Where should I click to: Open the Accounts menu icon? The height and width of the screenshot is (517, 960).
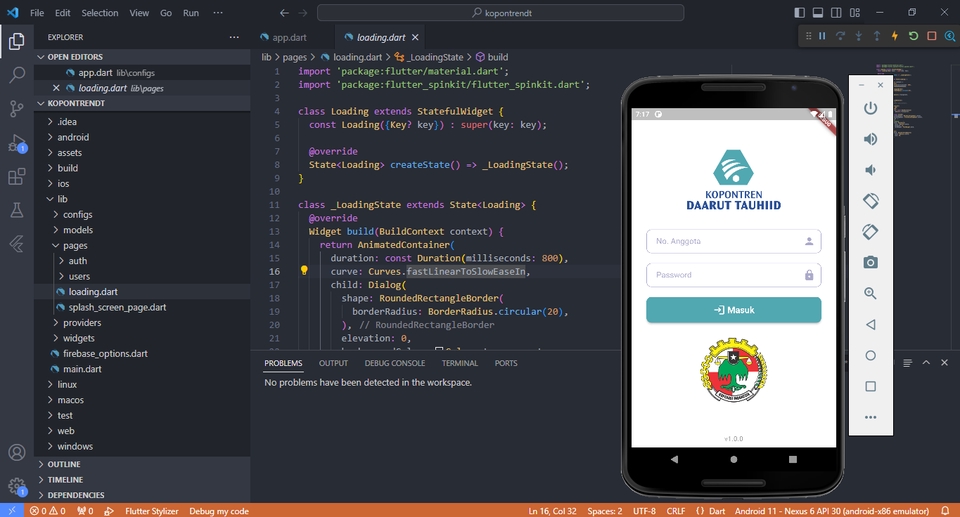point(17,453)
